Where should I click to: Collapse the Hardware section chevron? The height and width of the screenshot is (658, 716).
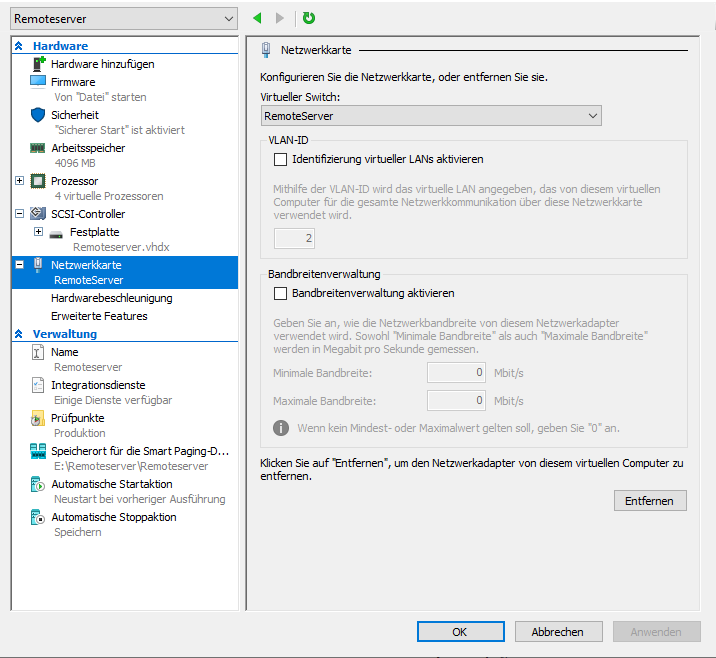[19, 46]
